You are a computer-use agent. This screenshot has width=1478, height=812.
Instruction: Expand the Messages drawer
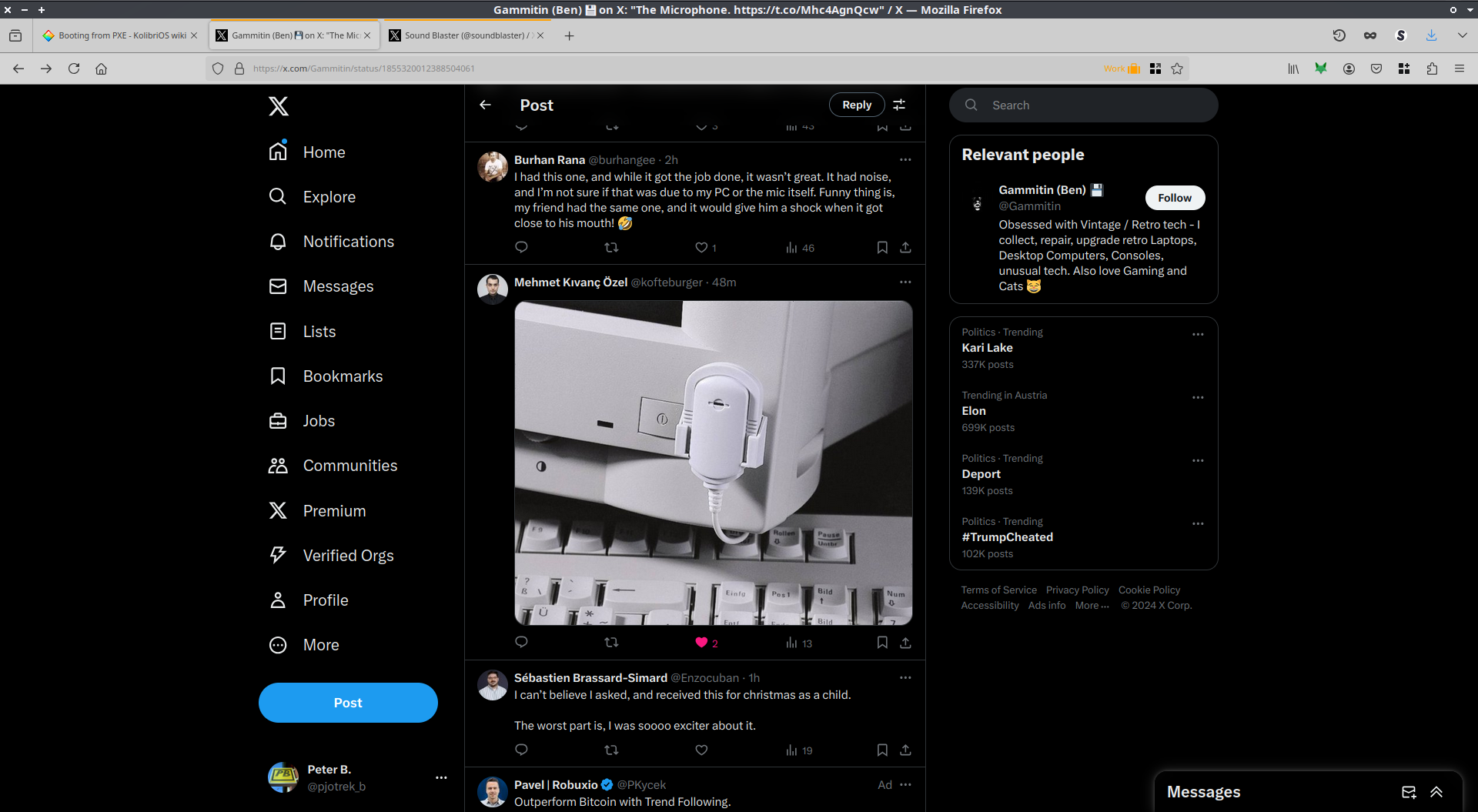(1436, 792)
